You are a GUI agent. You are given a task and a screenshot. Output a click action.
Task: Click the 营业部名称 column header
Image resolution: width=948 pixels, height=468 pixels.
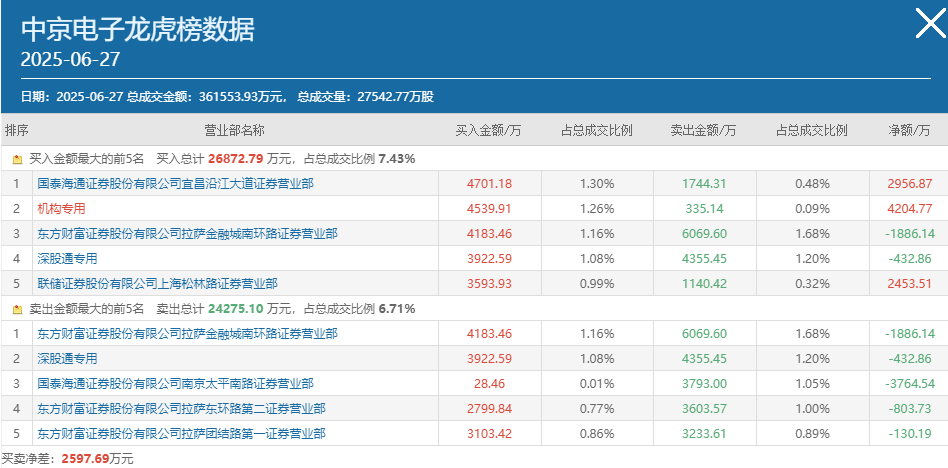point(235,131)
